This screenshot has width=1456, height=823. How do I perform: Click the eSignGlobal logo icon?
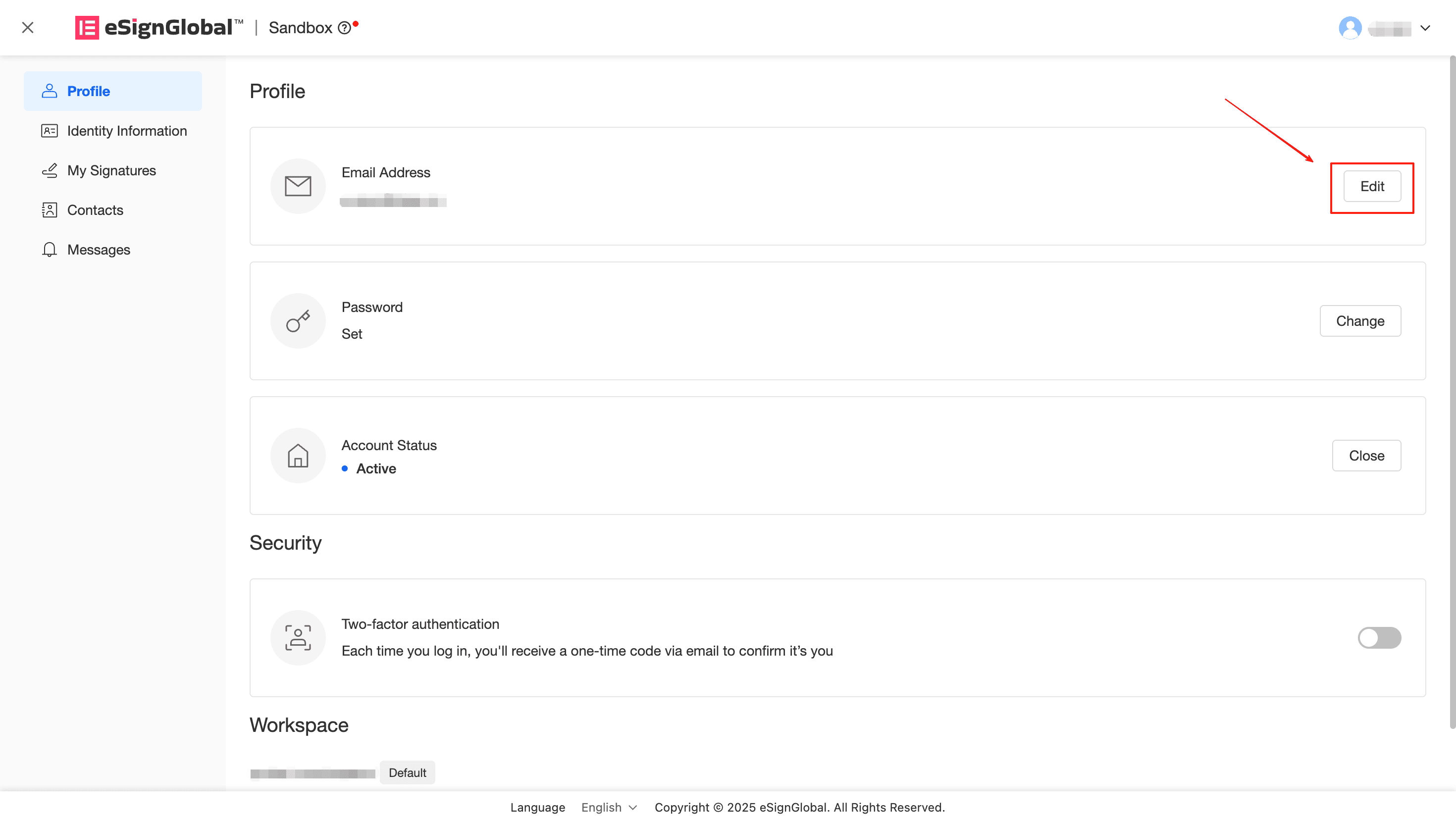tap(87, 27)
